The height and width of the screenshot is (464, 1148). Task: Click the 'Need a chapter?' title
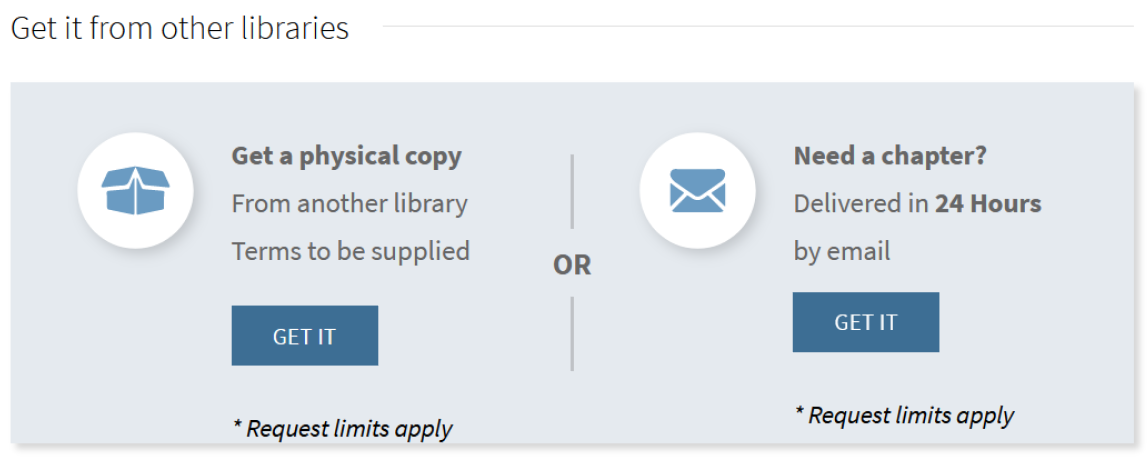pos(890,156)
